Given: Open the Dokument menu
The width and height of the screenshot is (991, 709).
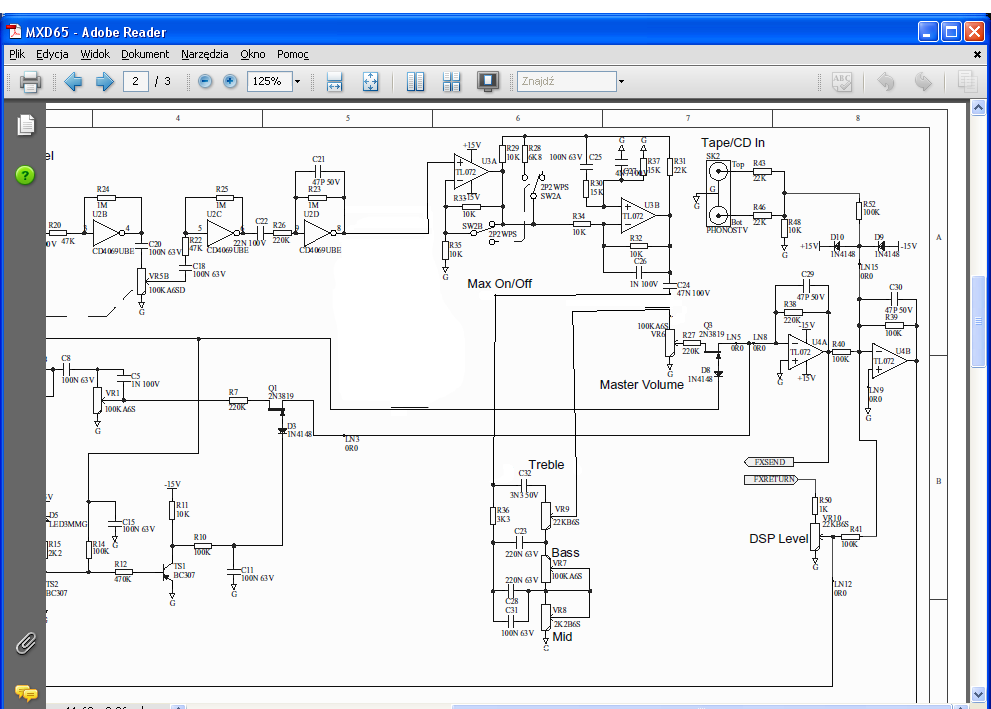Looking at the screenshot, I should point(145,54).
